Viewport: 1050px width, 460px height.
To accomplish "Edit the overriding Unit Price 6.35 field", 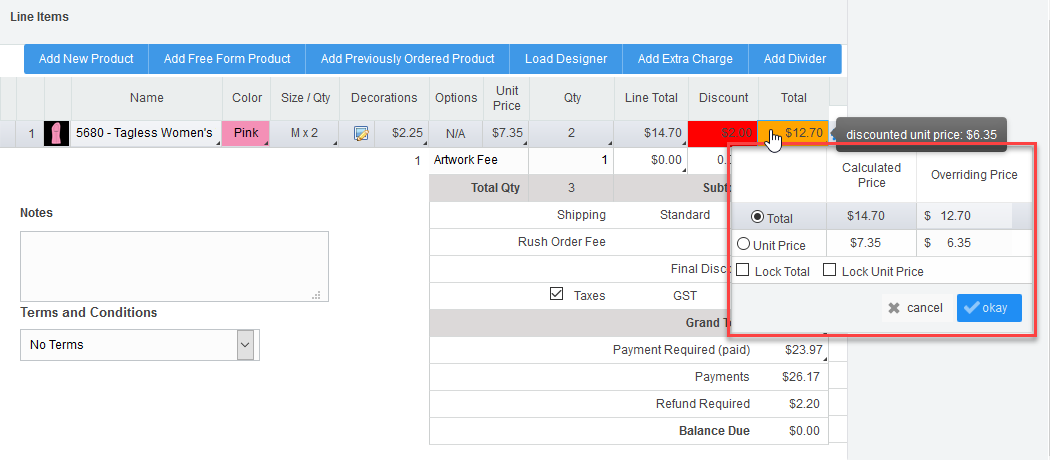I will click(x=964, y=243).
